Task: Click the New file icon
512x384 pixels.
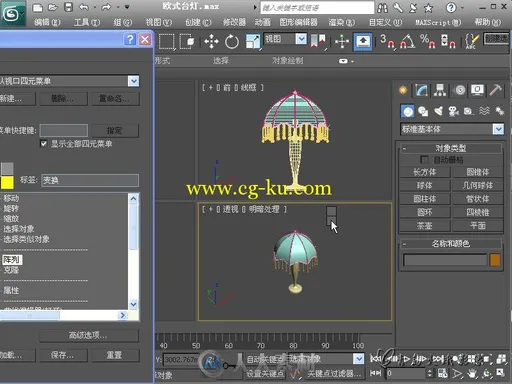Action: point(38,7)
